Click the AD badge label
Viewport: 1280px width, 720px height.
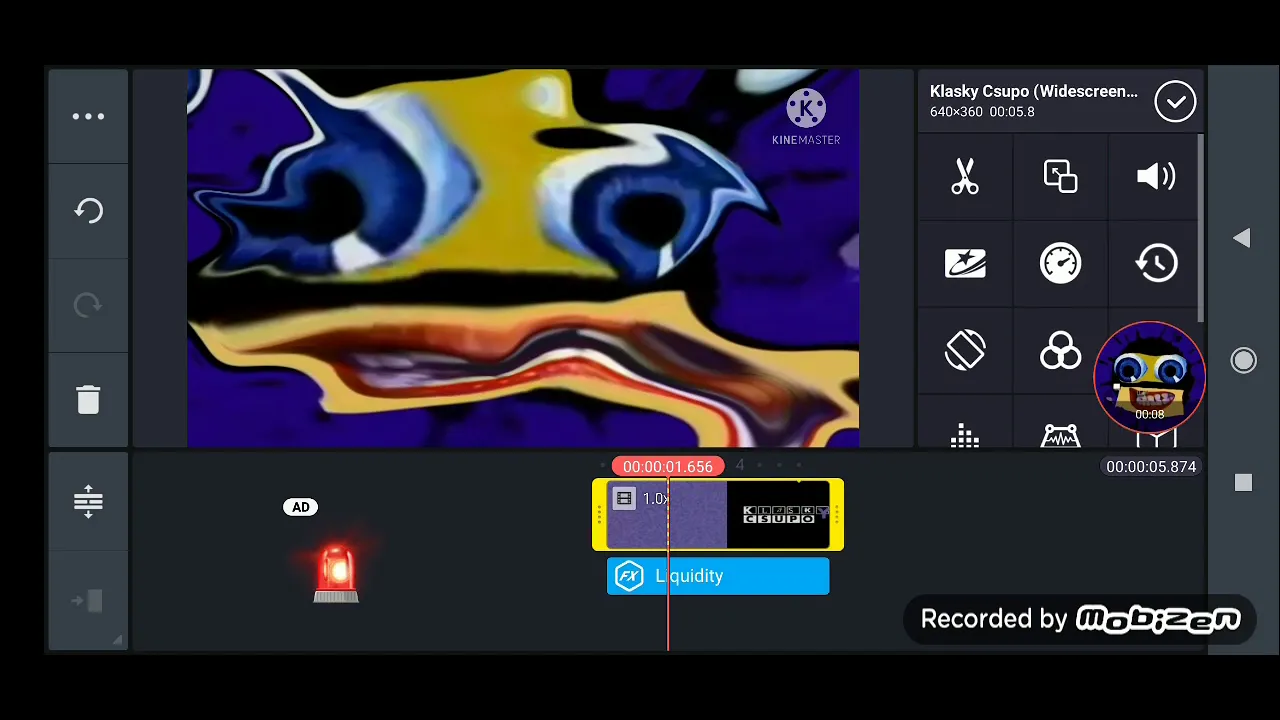[x=301, y=507]
